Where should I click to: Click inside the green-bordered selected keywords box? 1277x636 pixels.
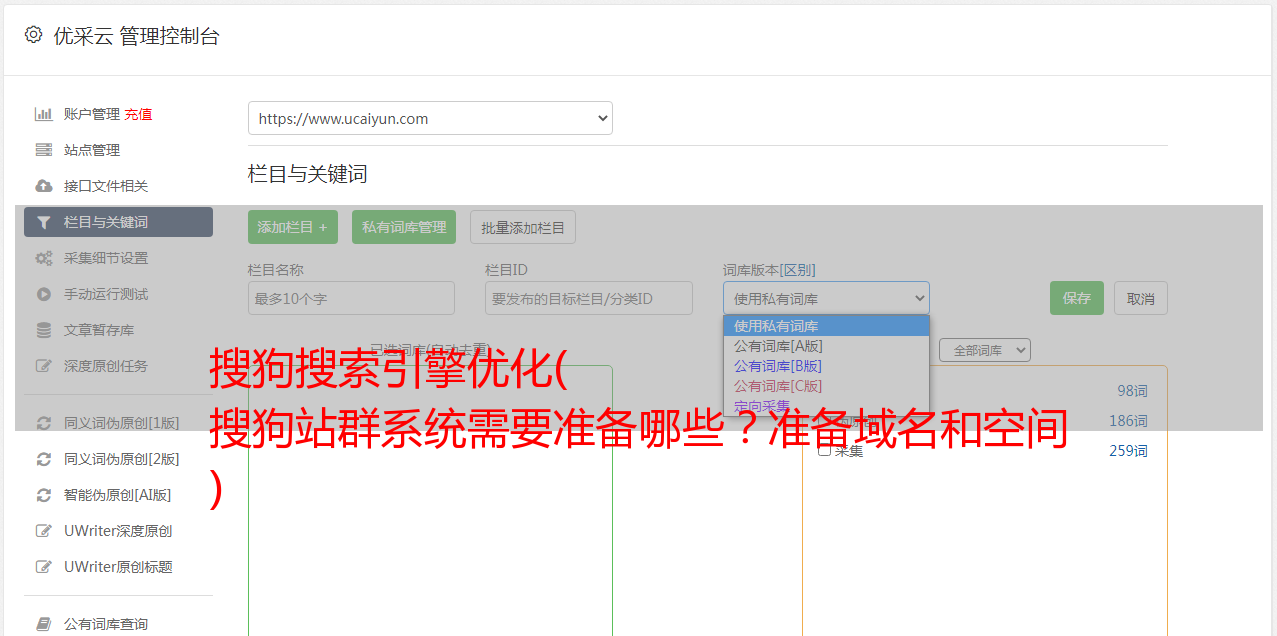pos(430,500)
